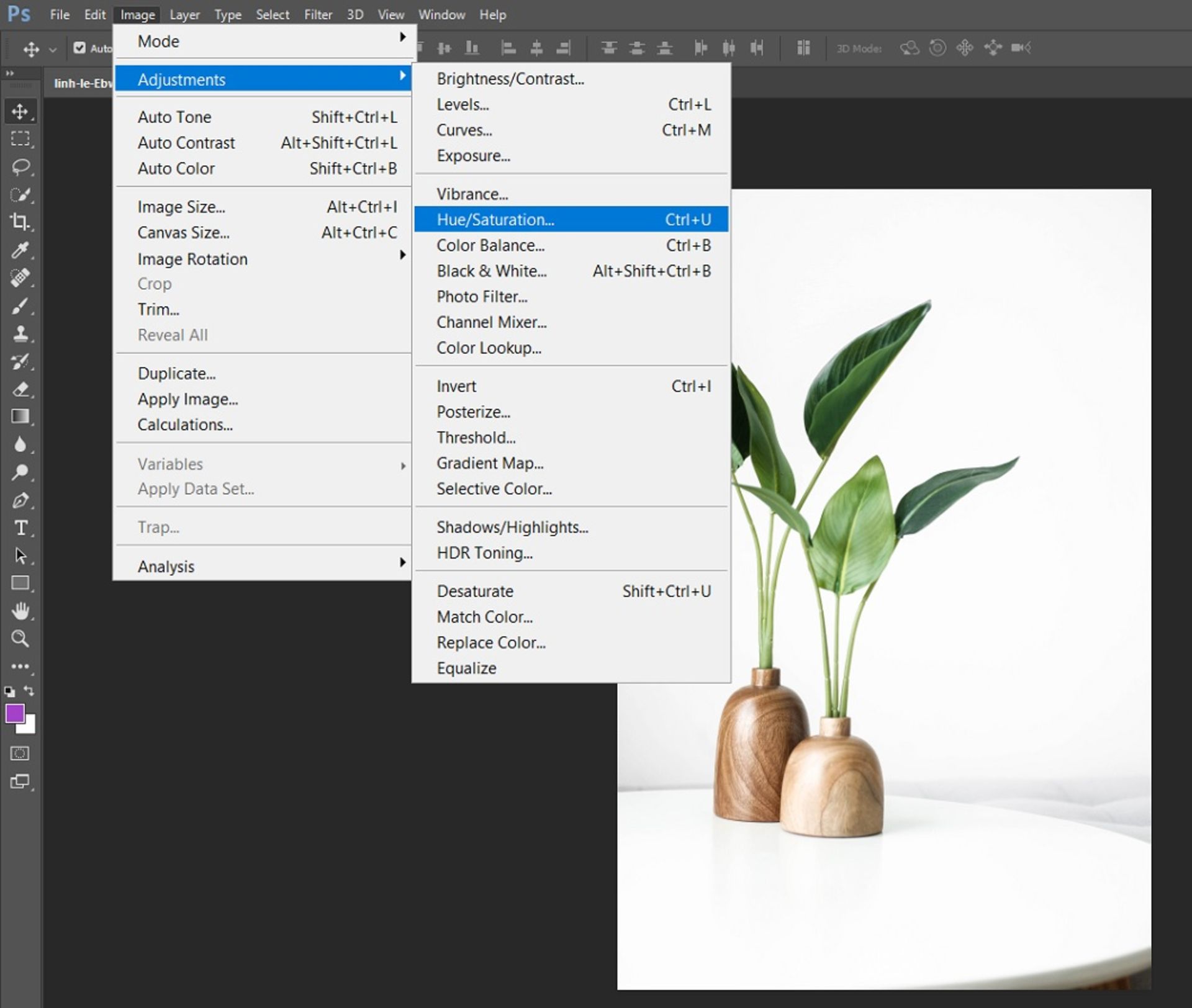Image resolution: width=1192 pixels, height=1008 pixels.
Task: Select the Lasso tool
Action: pyautogui.click(x=20, y=166)
